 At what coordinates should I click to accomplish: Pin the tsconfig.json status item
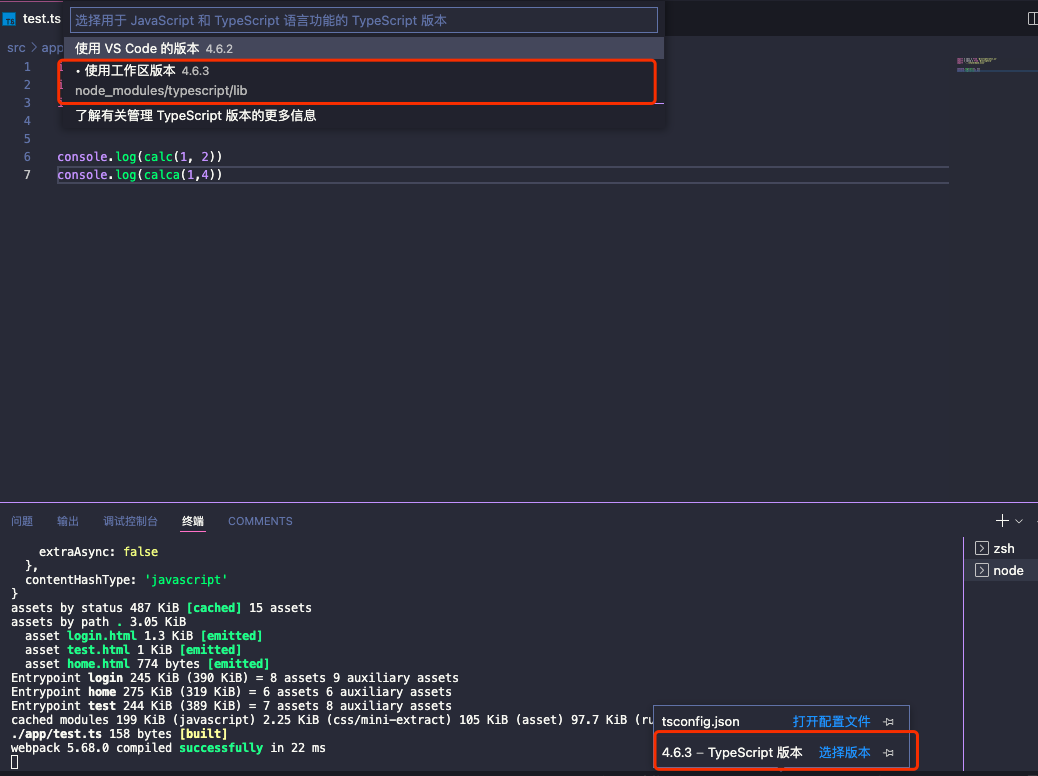tap(889, 722)
